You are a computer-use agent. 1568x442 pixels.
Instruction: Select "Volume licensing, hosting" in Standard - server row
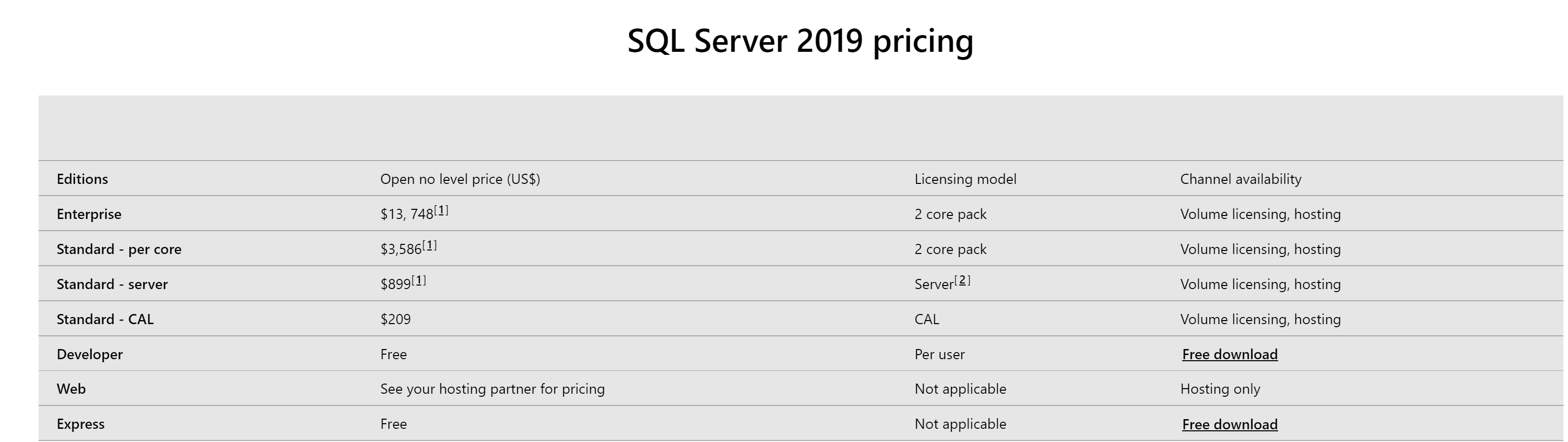click(1260, 285)
